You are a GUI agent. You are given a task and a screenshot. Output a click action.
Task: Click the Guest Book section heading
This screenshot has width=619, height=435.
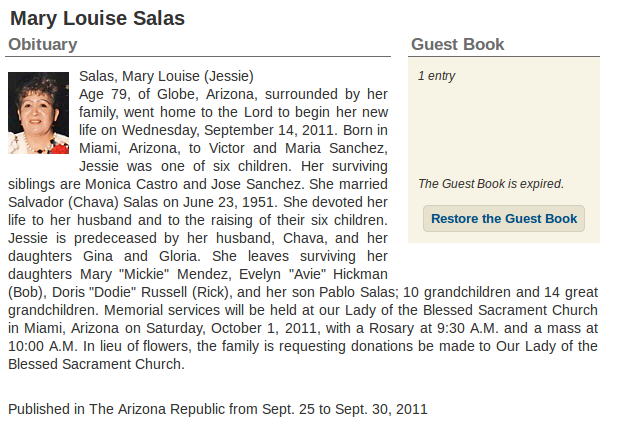point(458,44)
